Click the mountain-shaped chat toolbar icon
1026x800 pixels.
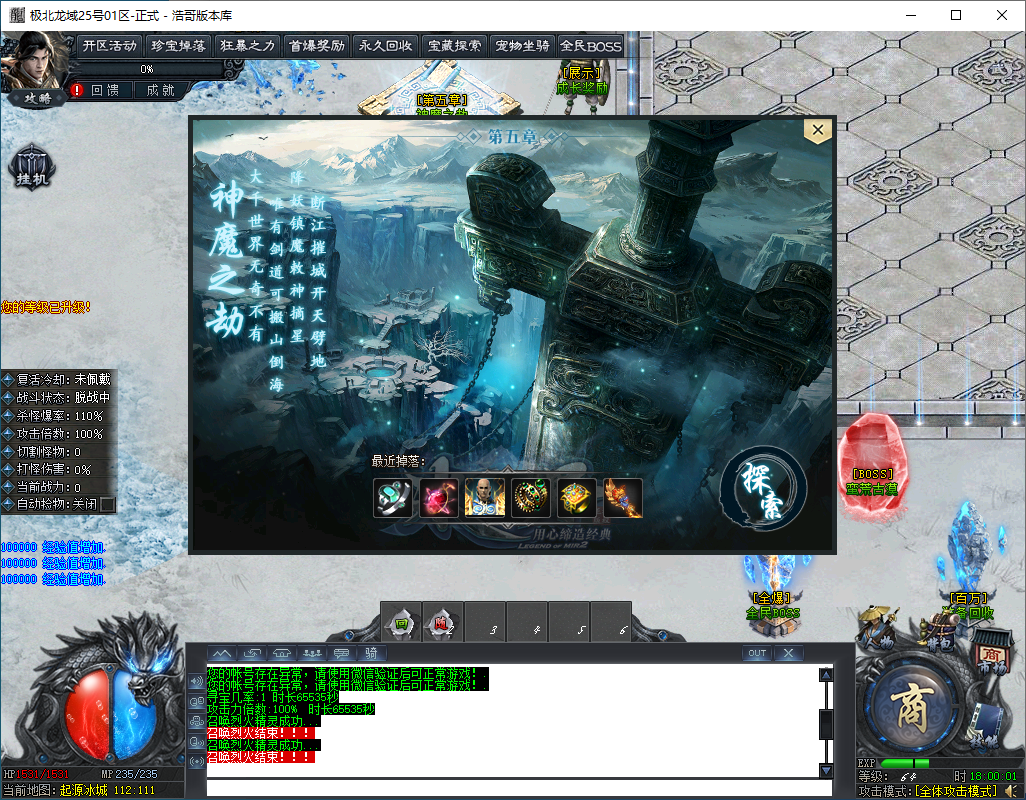[222, 653]
